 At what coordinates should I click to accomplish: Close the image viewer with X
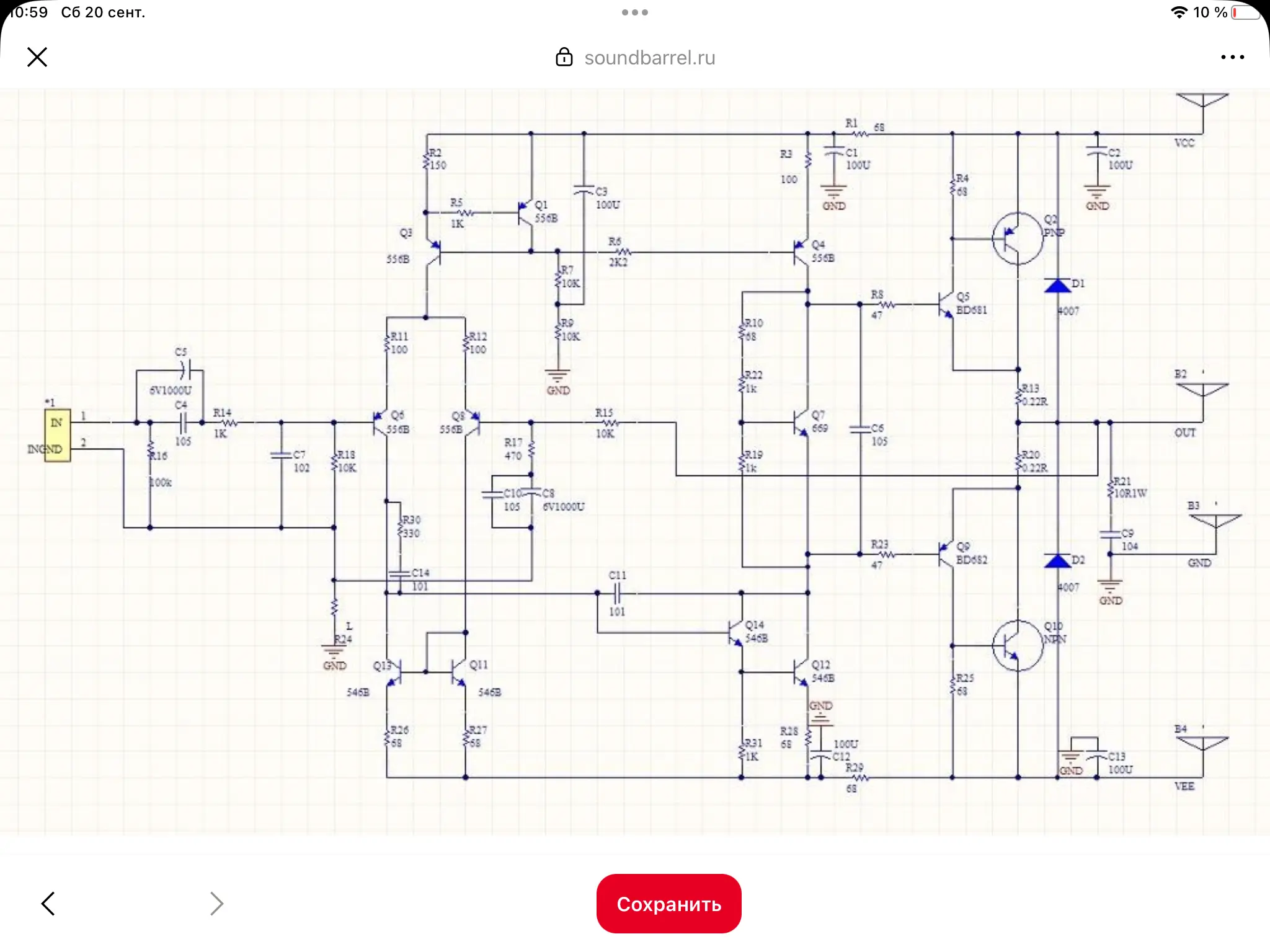pyautogui.click(x=37, y=57)
